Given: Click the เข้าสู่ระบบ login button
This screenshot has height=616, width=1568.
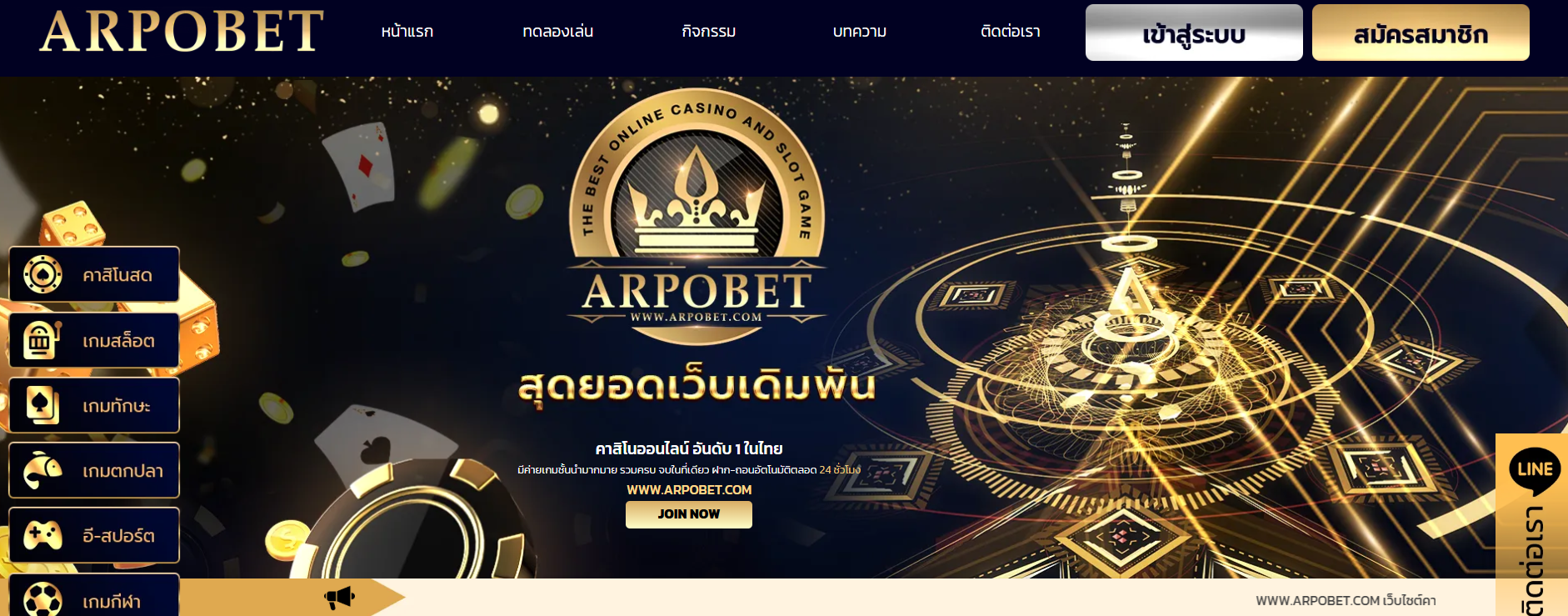Looking at the screenshot, I should click(x=1194, y=33).
